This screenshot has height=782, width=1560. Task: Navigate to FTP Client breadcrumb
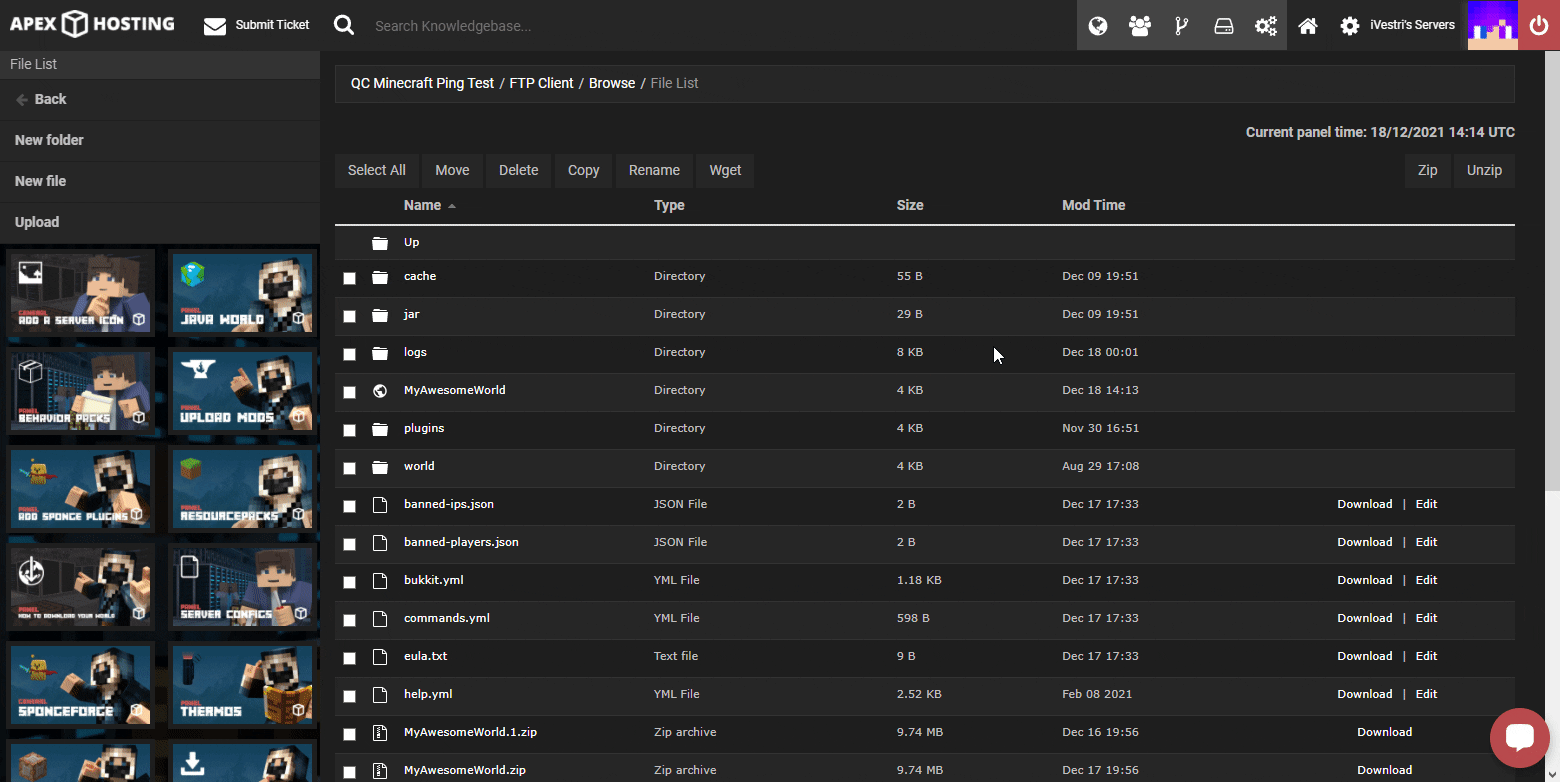click(x=541, y=83)
